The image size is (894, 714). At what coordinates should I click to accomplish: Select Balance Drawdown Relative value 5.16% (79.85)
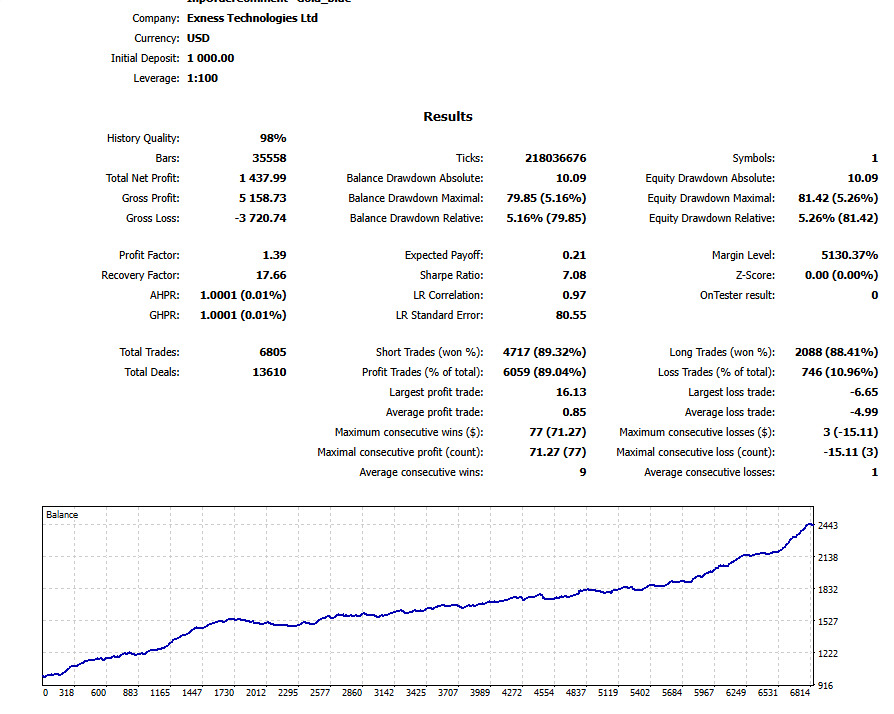546,218
